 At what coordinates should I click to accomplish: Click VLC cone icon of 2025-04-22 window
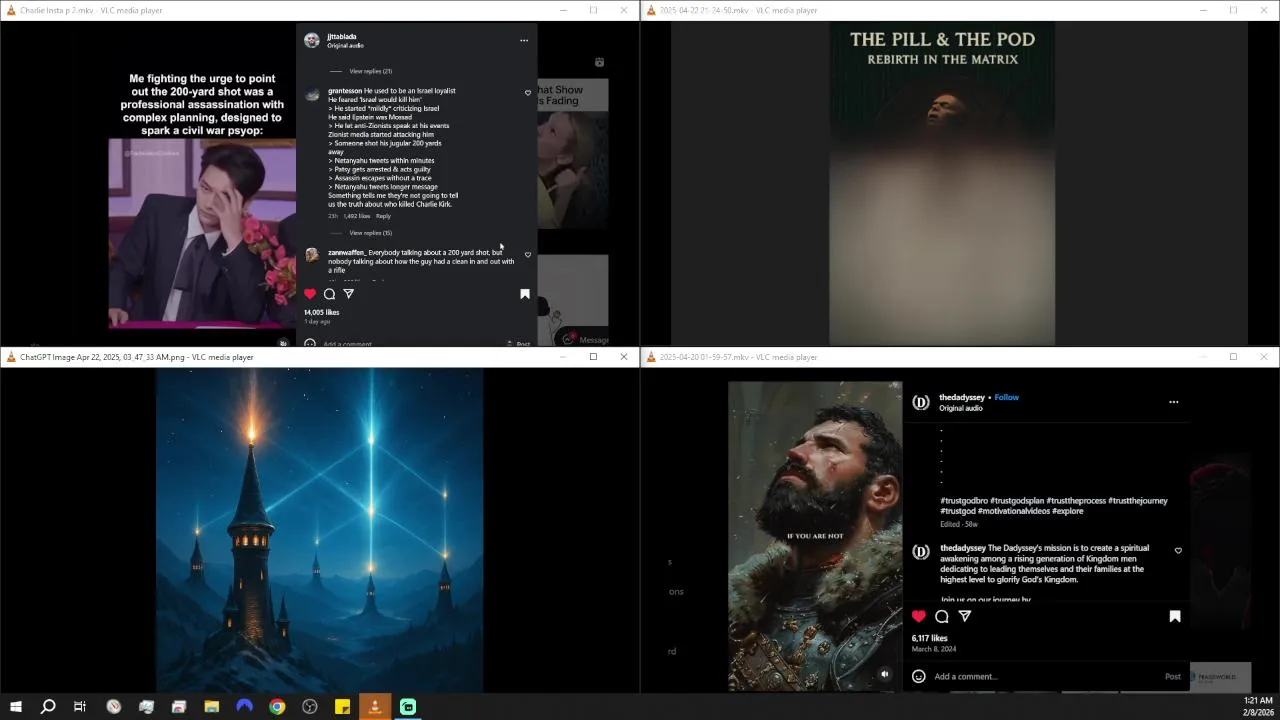pyautogui.click(x=651, y=10)
